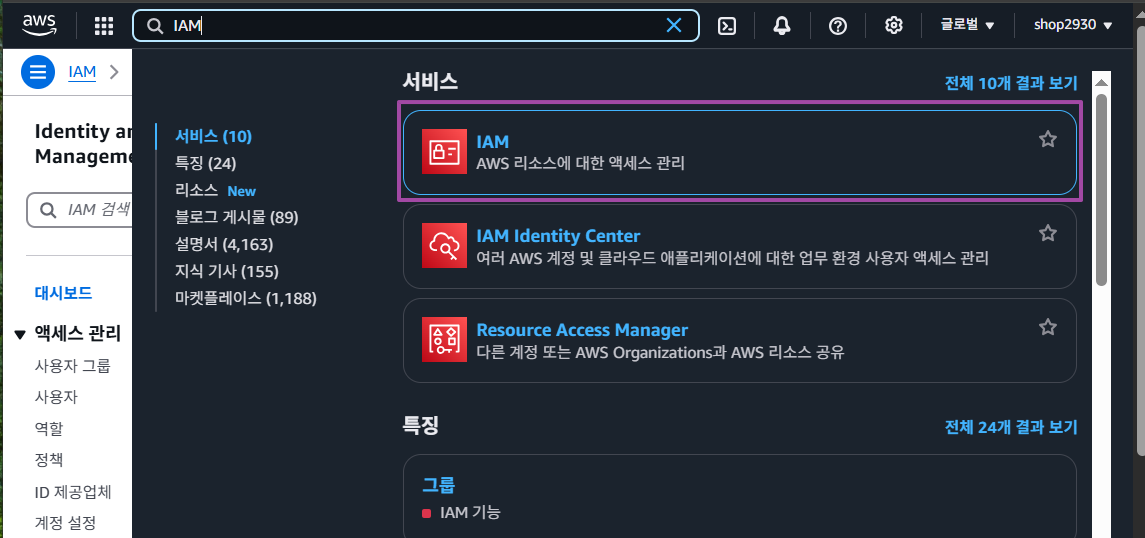The width and height of the screenshot is (1145, 538).
Task: Collapse the 액세스 관리 section
Action: click(20, 334)
